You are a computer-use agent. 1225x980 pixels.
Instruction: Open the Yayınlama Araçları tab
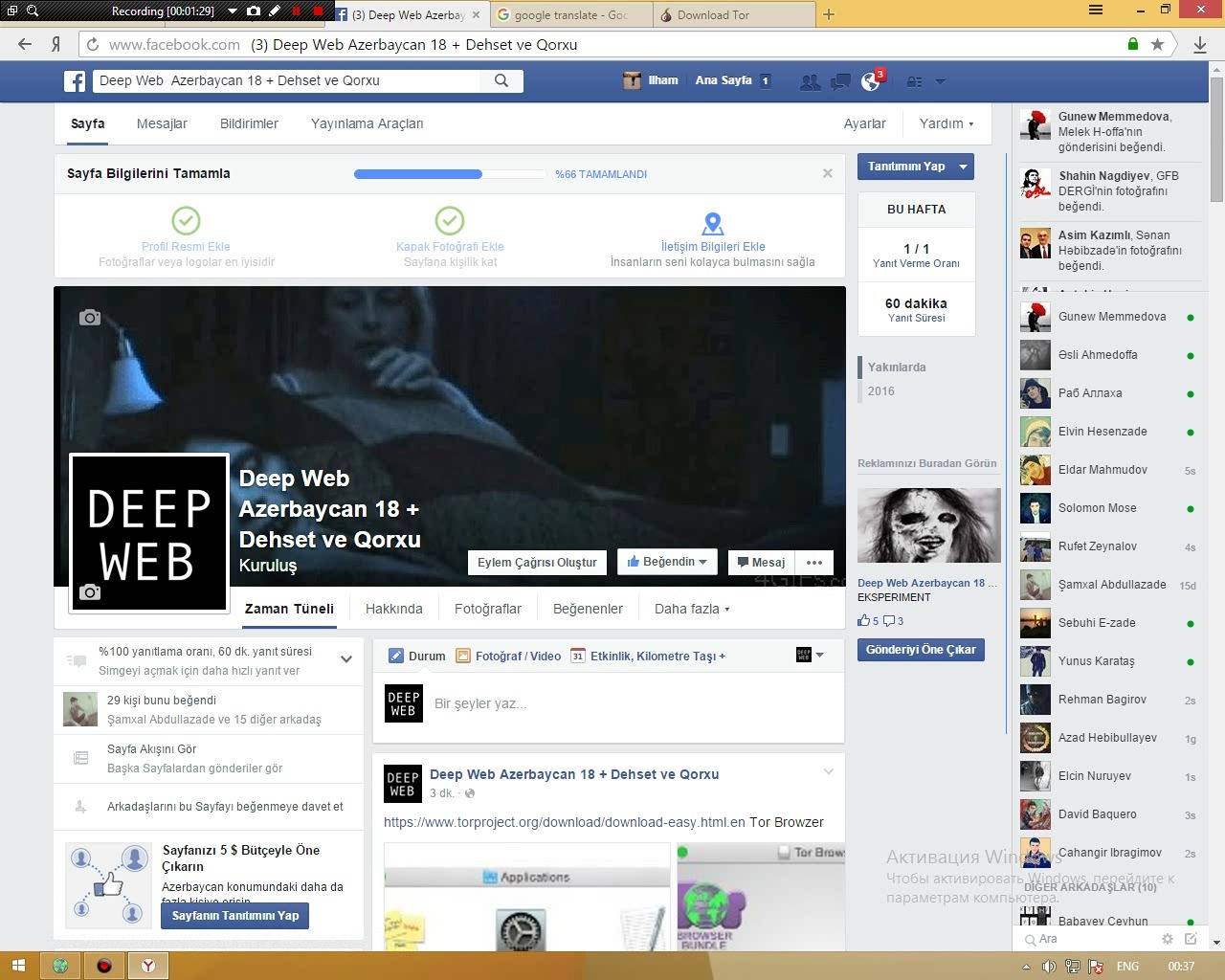(x=367, y=123)
